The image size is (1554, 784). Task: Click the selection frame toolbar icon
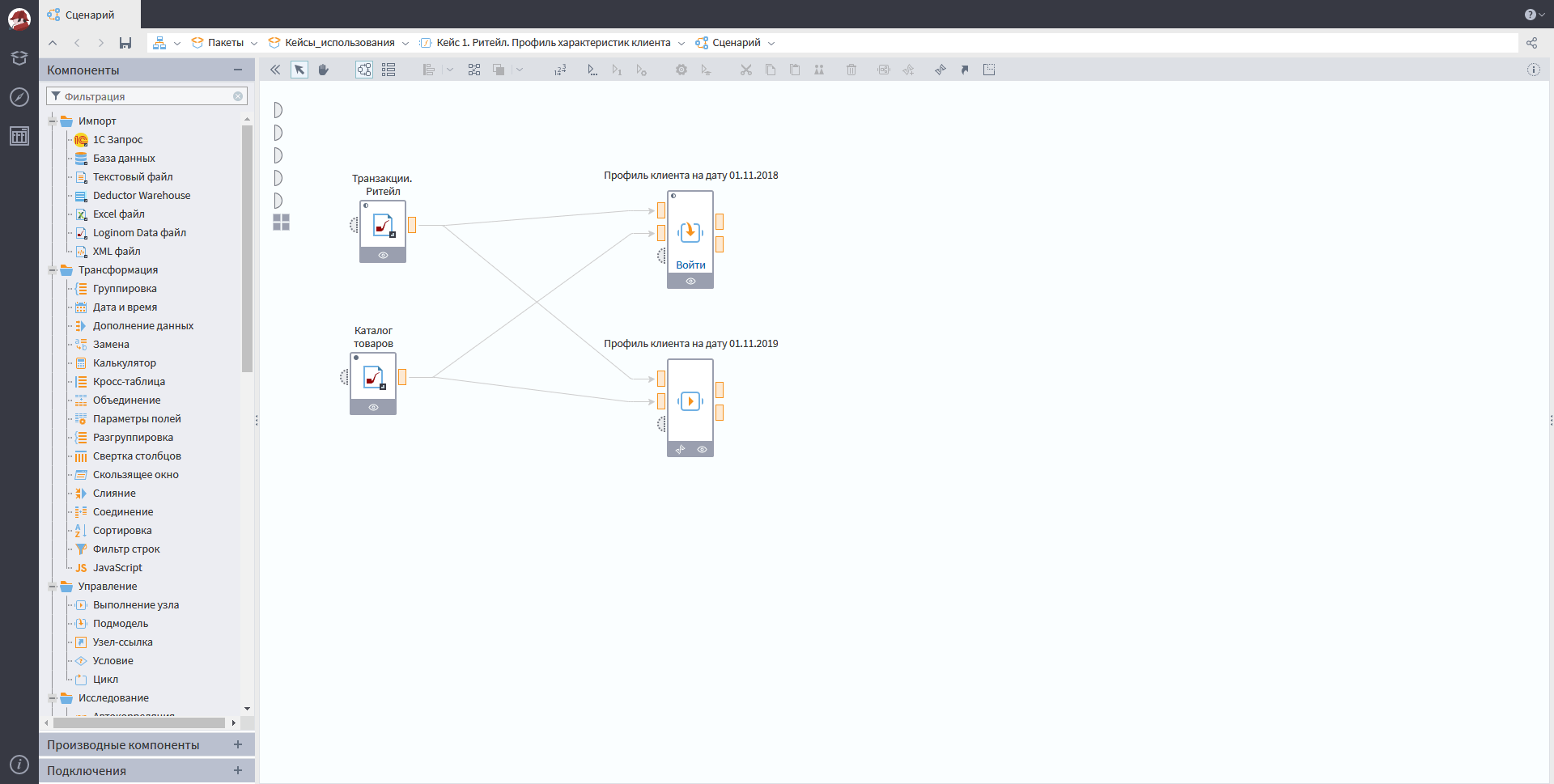[989, 70]
